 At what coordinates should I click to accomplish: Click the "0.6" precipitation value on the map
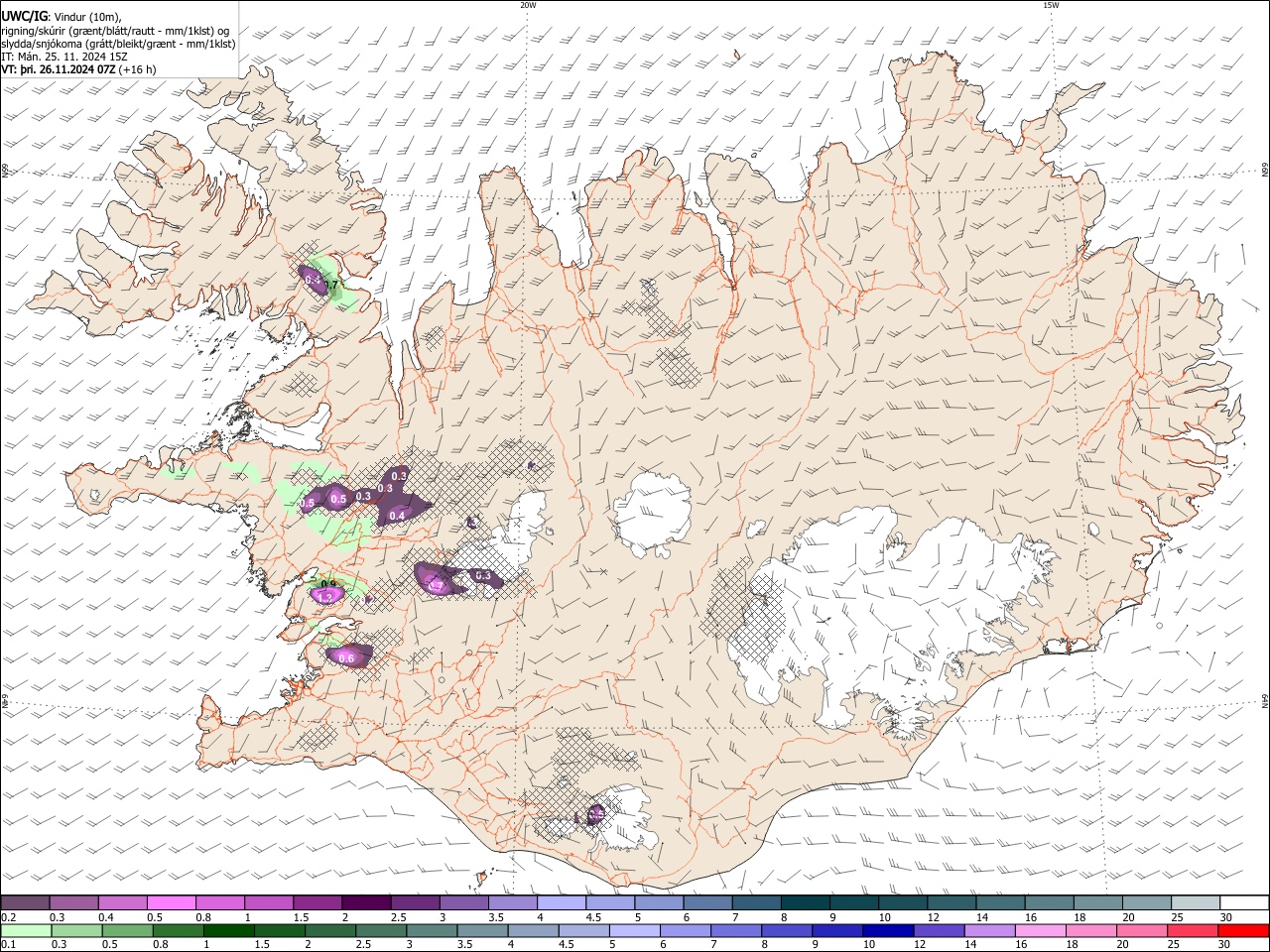pos(346,658)
